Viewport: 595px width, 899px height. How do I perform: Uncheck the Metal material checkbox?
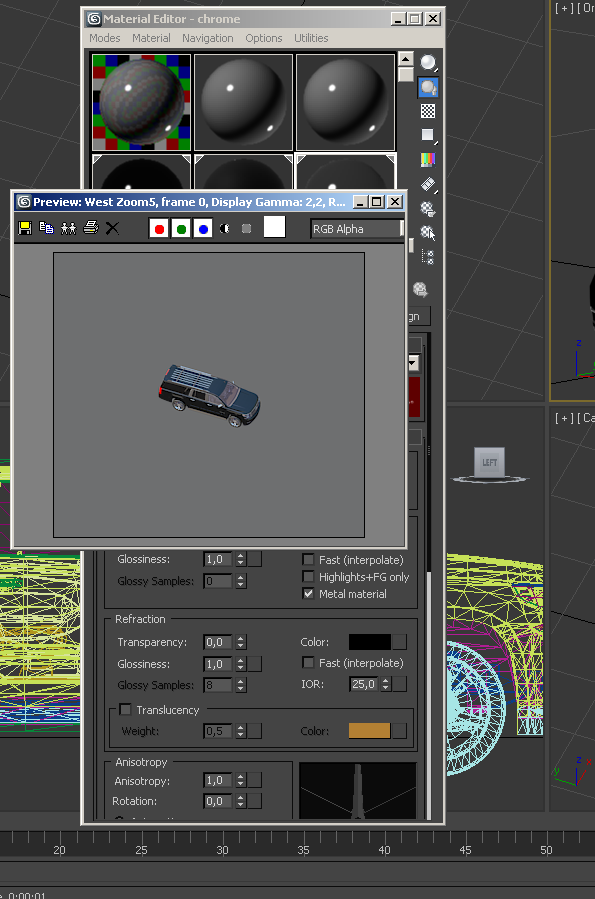(x=308, y=593)
